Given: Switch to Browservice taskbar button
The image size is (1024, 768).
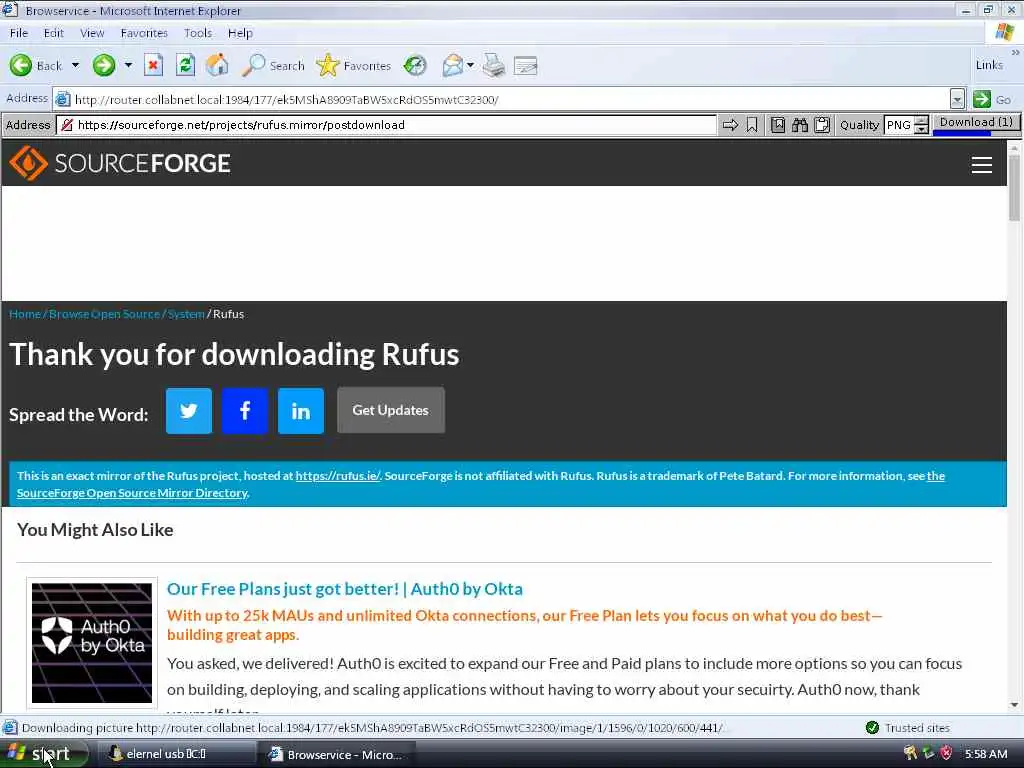Looking at the screenshot, I should (338, 754).
